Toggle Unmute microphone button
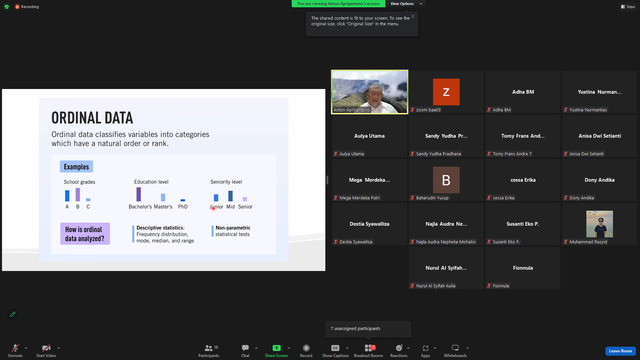Viewport: 640px width, 360px height. 15,348
